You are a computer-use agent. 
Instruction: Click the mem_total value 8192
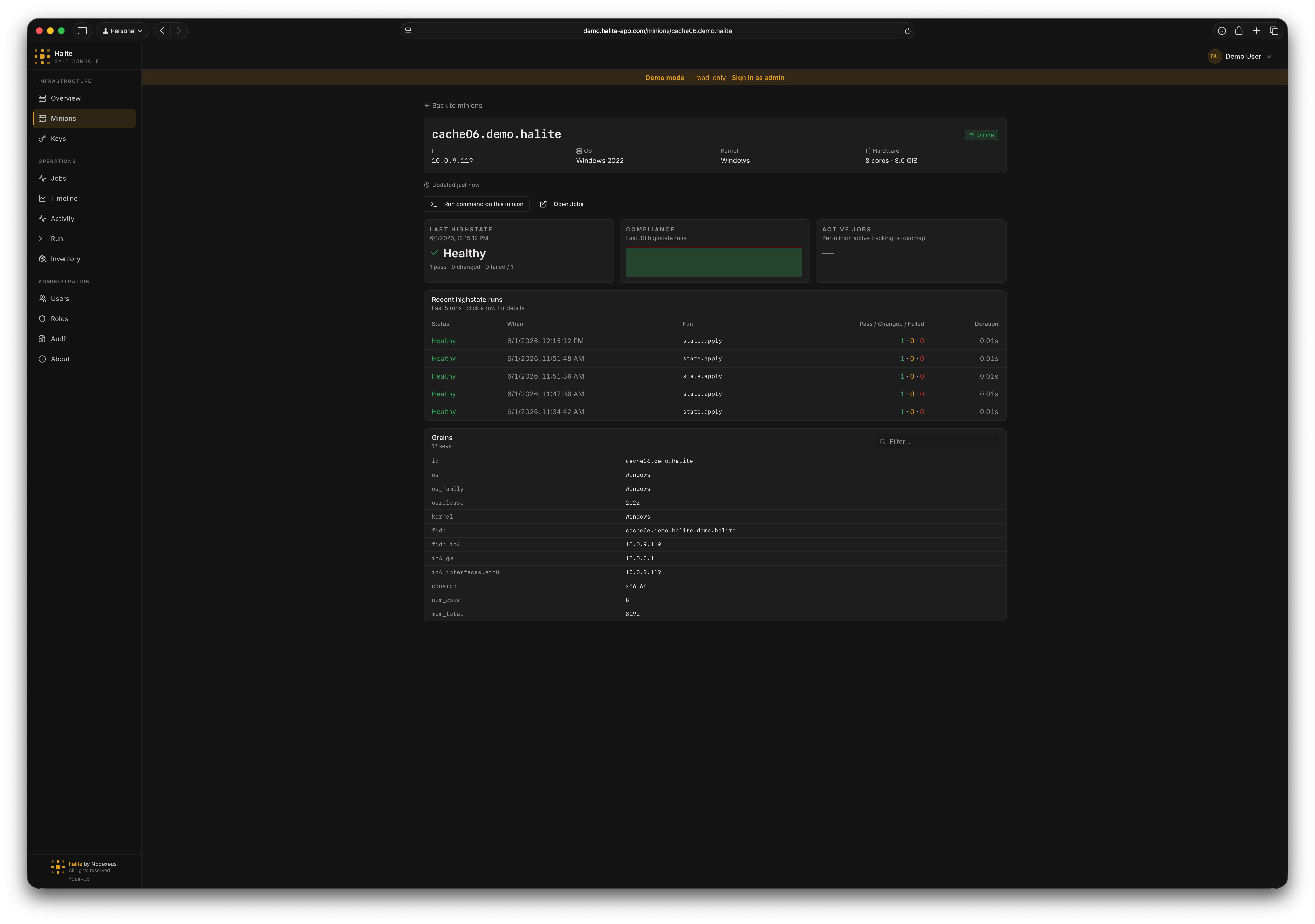633,614
